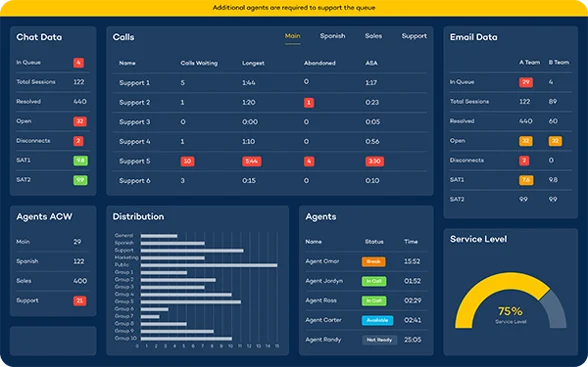This screenshot has width=588, height=367.
Task: Select the Support 5 row name
Action: pyautogui.click(x=135, y=161)
